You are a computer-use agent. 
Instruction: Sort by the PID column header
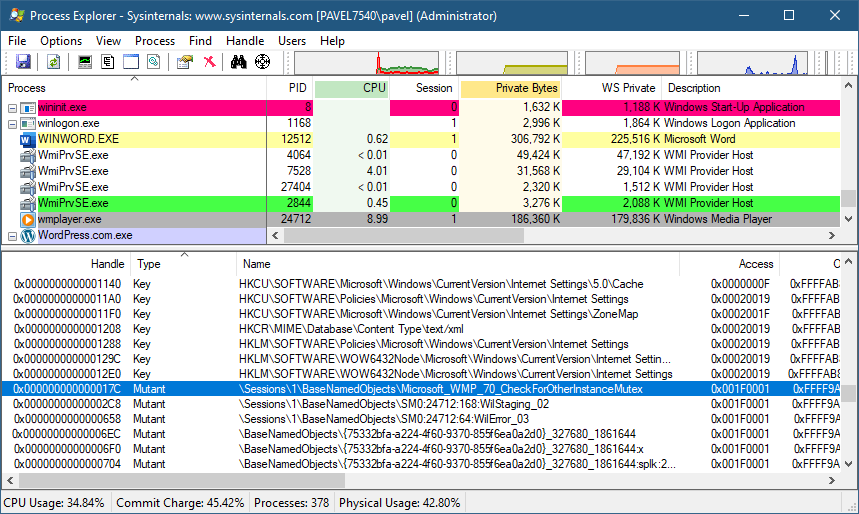290,88
